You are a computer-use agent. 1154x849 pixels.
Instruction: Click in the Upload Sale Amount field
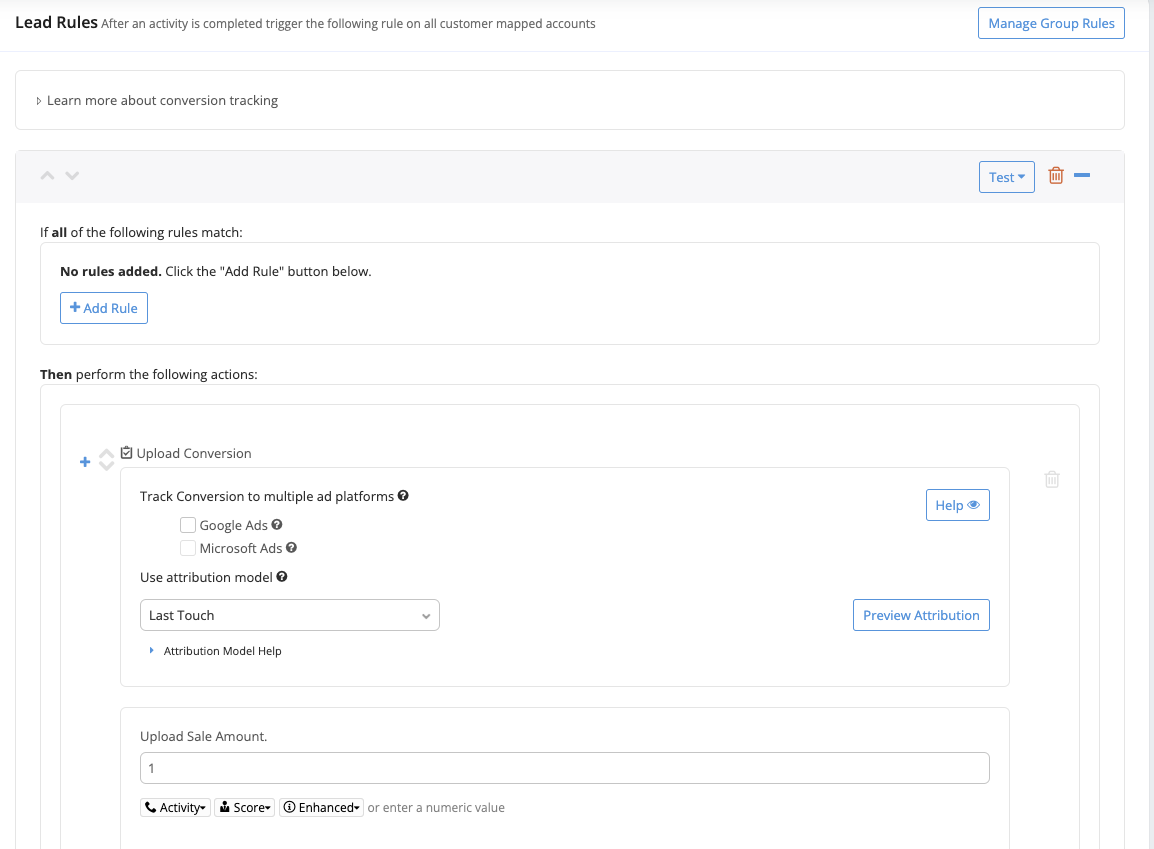point(564,768)
